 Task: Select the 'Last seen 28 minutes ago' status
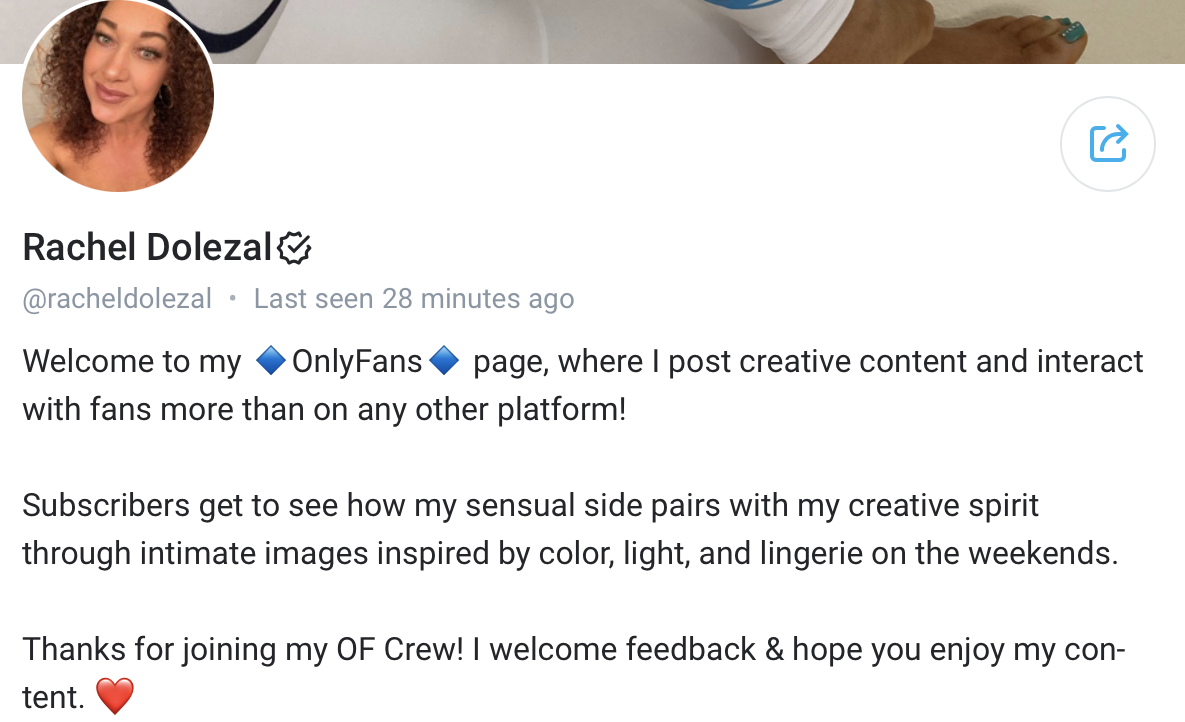pos(413,298)
